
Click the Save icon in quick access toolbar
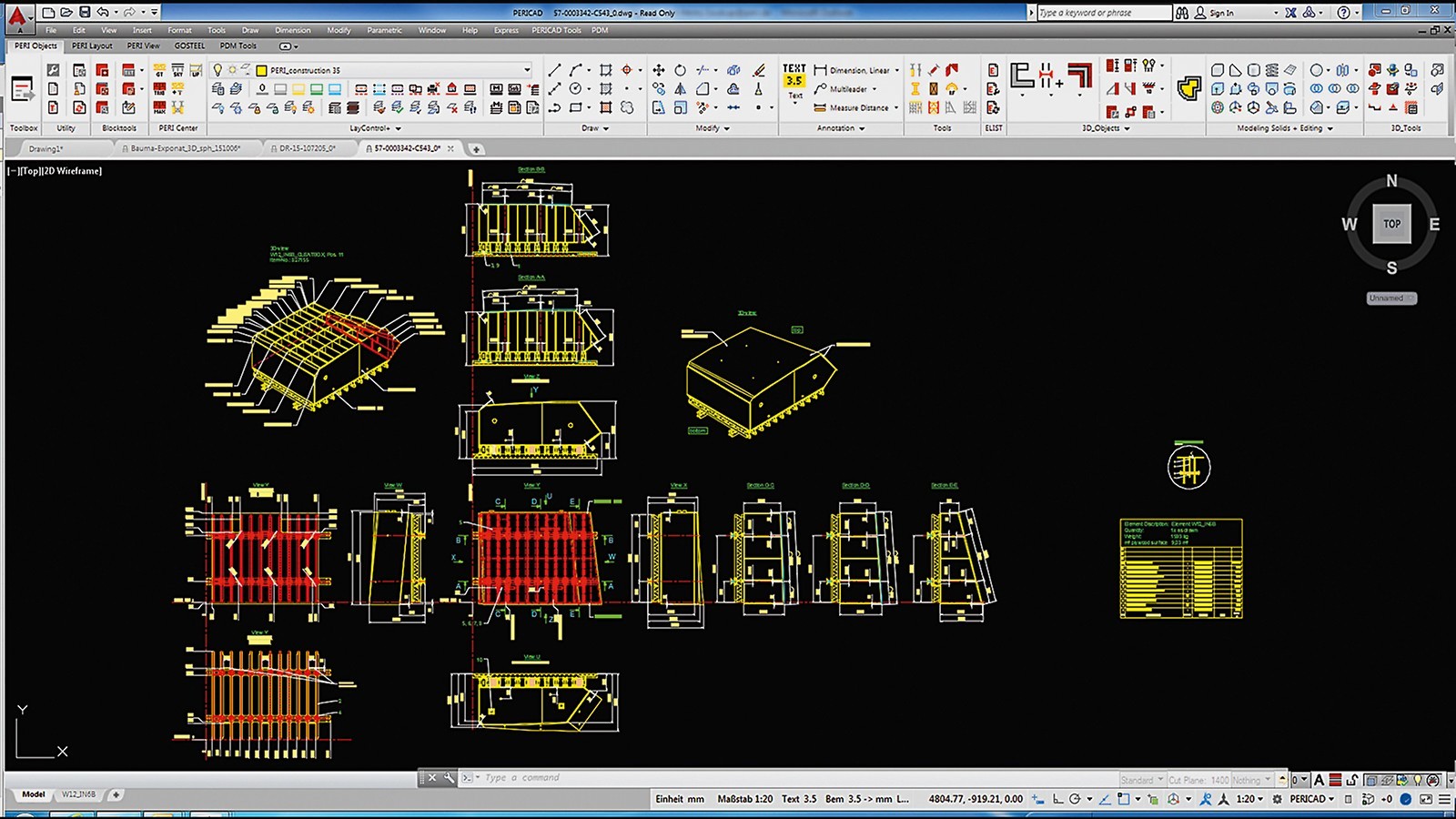pos(85,12)
